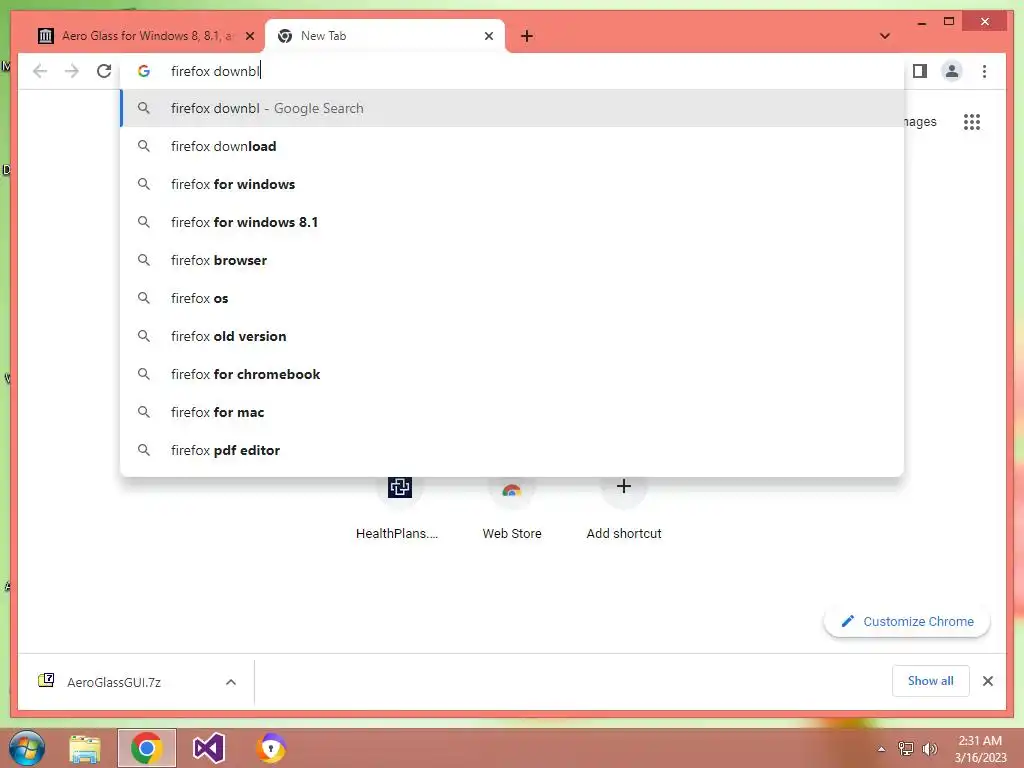Image resolution: width=1024 pixels, height=768 pixels.
Task: Pick 'firefox old version' suggestion
Action: coord(513,336)
